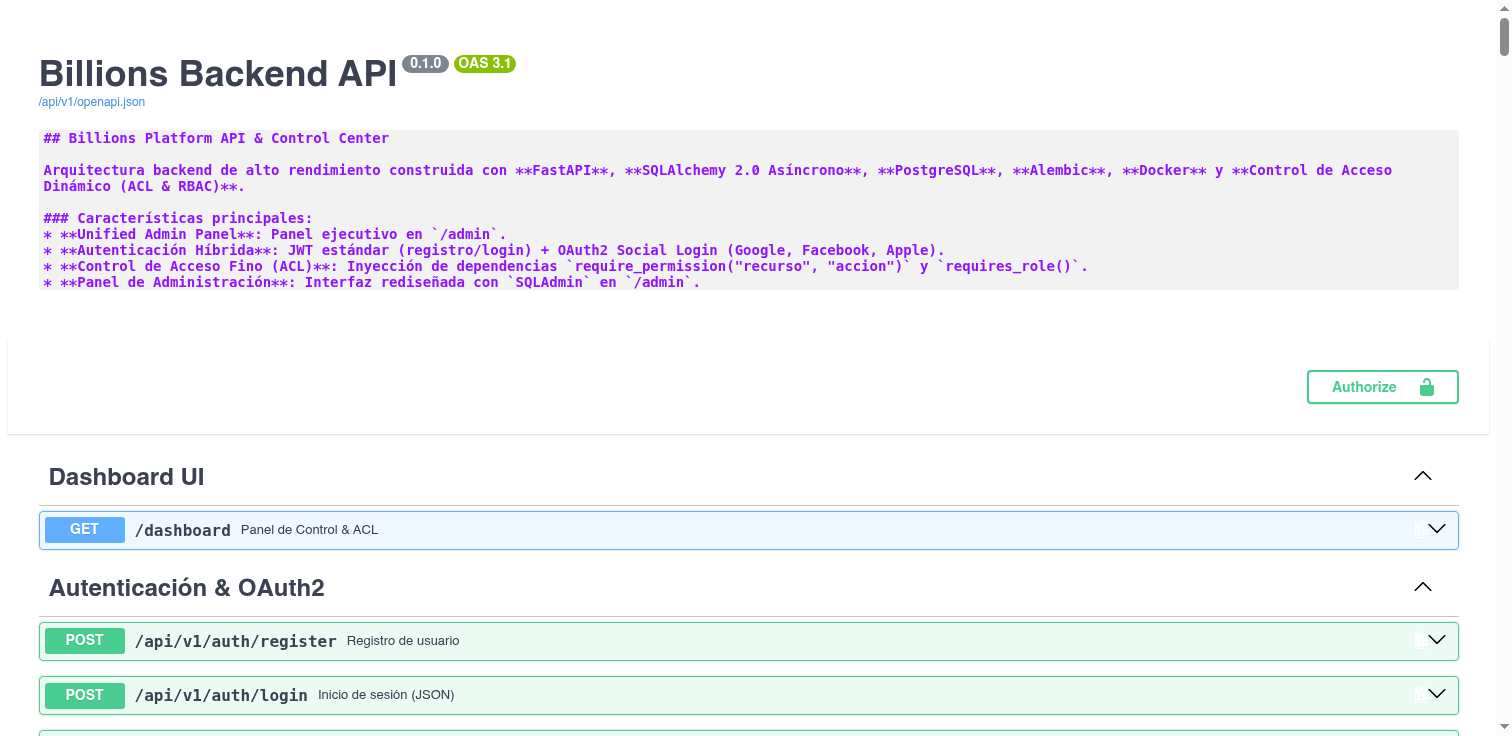Click the 0.1.0 version badge
The image size is (1512, 736).
pos(426,64)
